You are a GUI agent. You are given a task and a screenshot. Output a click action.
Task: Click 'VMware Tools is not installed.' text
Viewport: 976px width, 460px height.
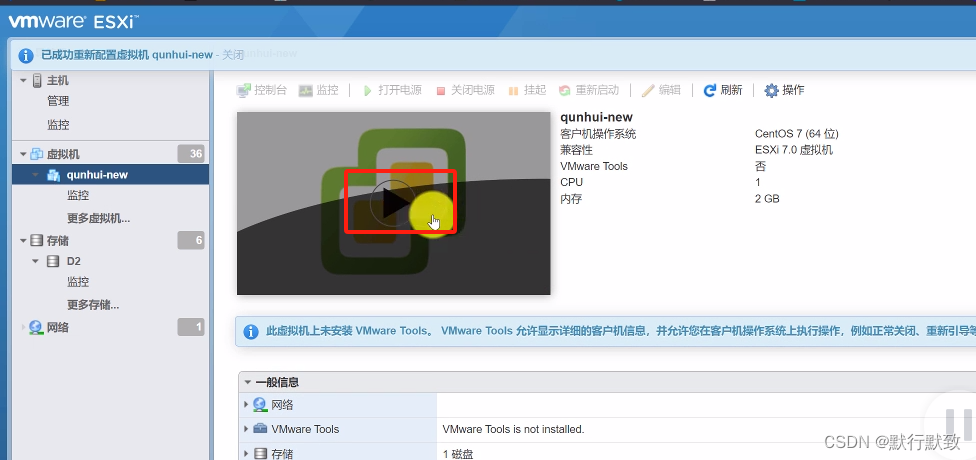pyautogui.click(x=514, y=429)
